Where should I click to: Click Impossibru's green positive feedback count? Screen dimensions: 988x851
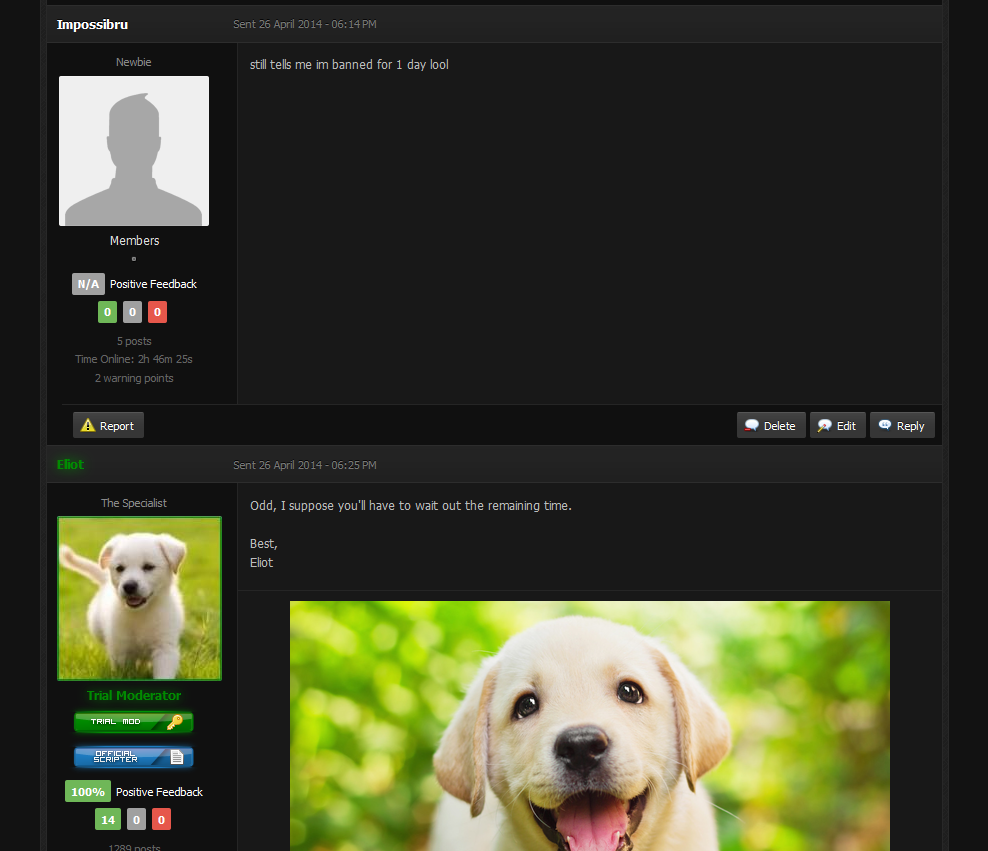(x=107, y=312)
